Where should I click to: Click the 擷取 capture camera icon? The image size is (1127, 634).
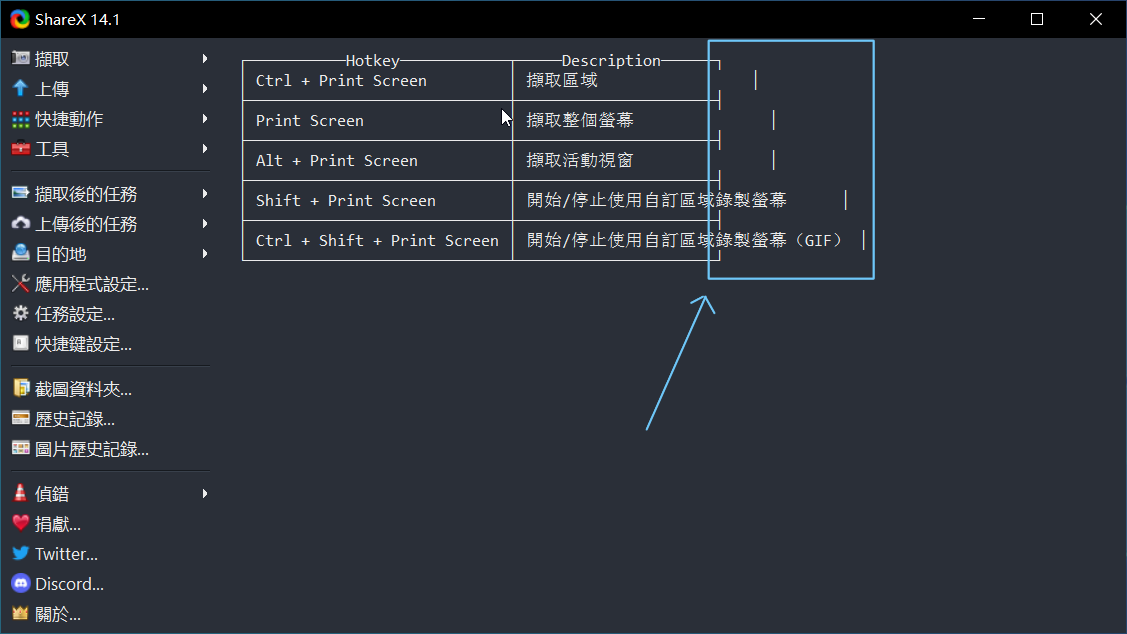tap(21, 58)
